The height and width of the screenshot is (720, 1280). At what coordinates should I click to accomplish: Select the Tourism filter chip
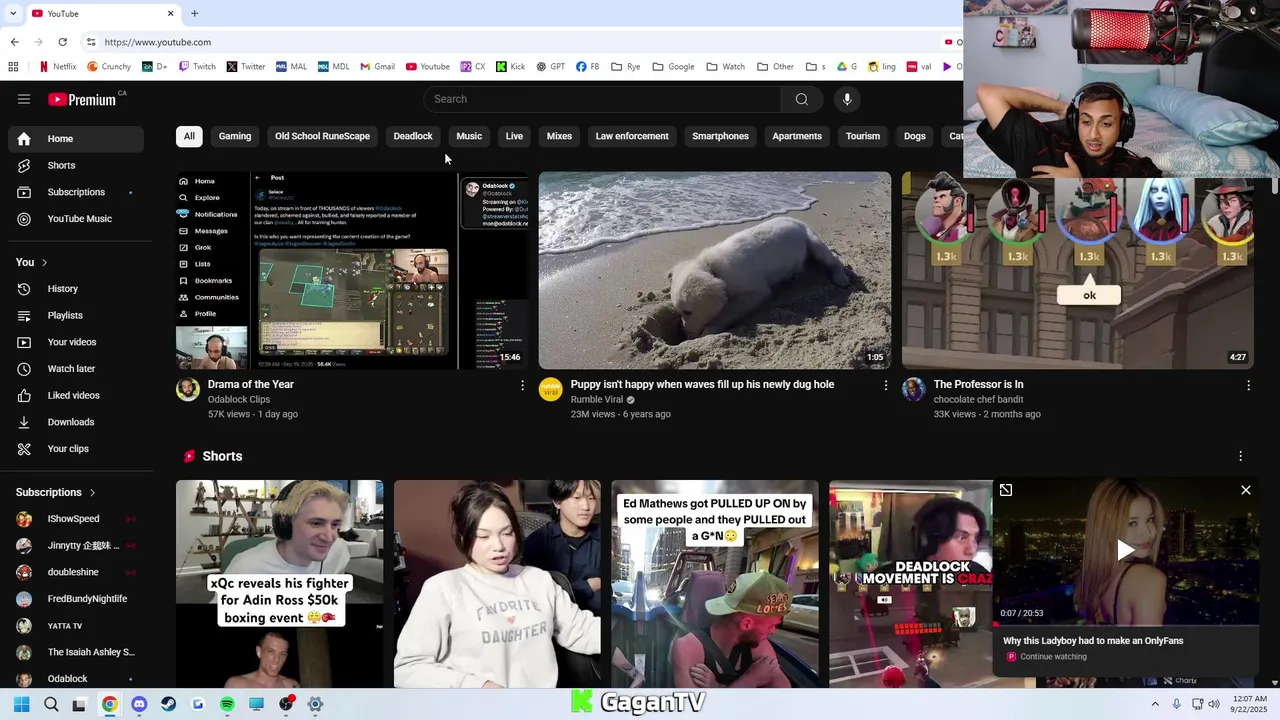click(863, 136)
